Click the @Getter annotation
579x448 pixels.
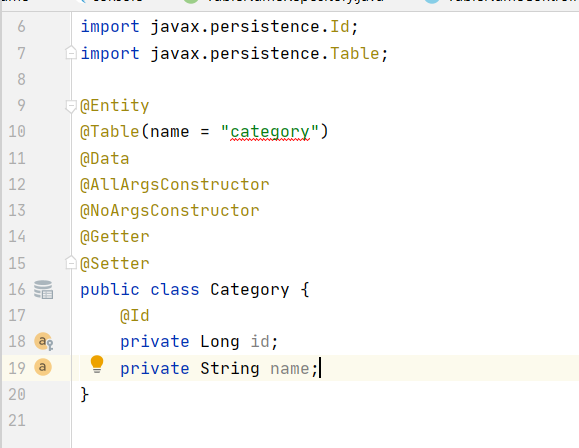tap(115, 237)
